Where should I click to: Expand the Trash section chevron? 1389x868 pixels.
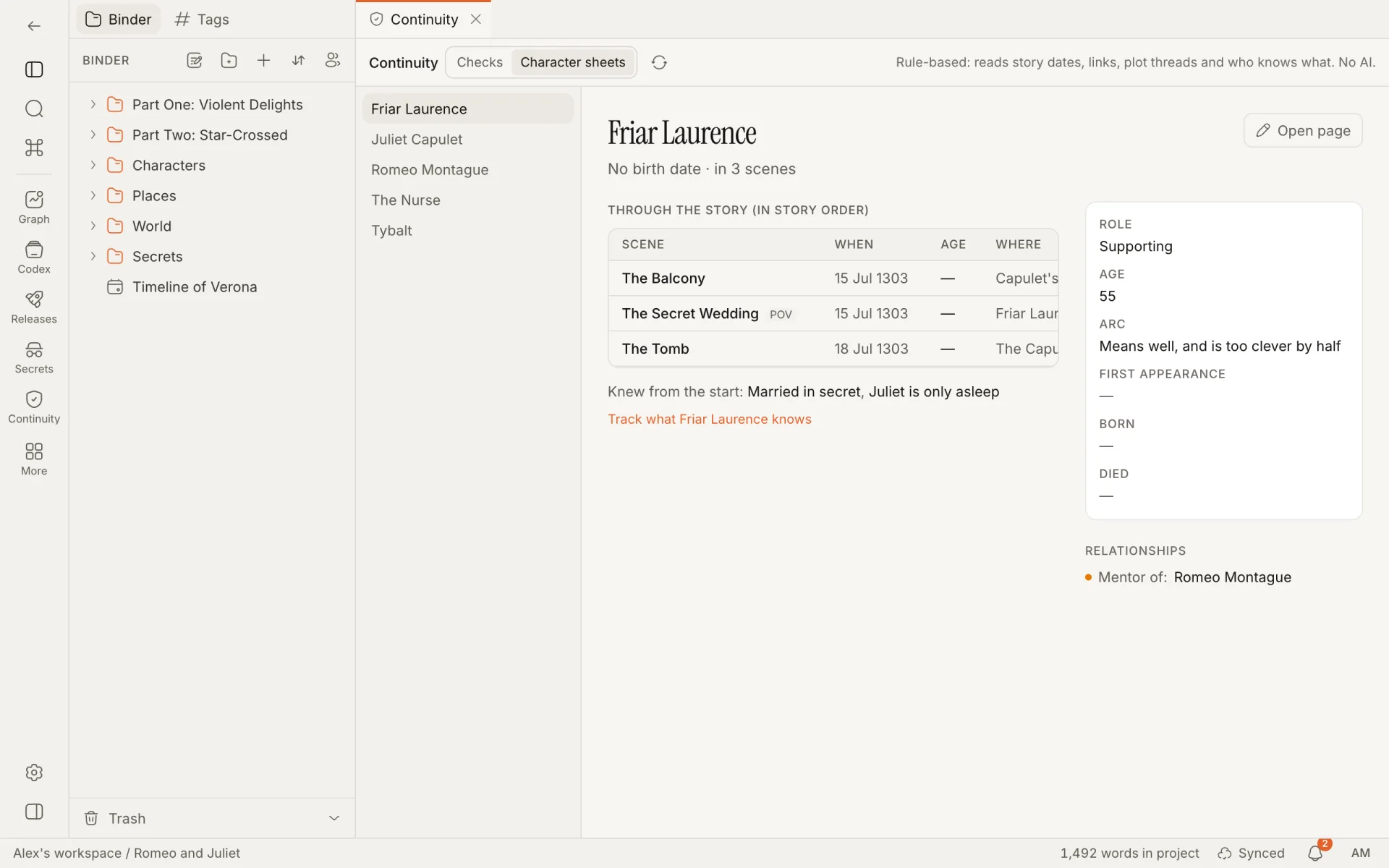(x=334, y=818)
